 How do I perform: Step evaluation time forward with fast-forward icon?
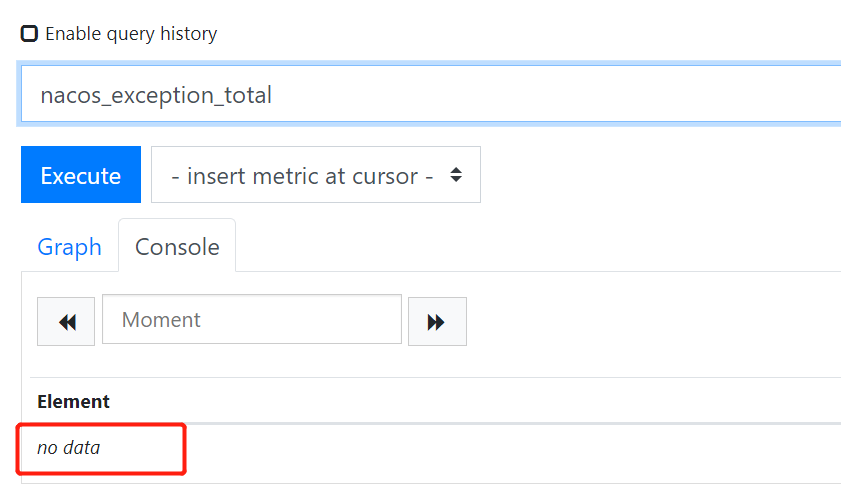(437, 322)
